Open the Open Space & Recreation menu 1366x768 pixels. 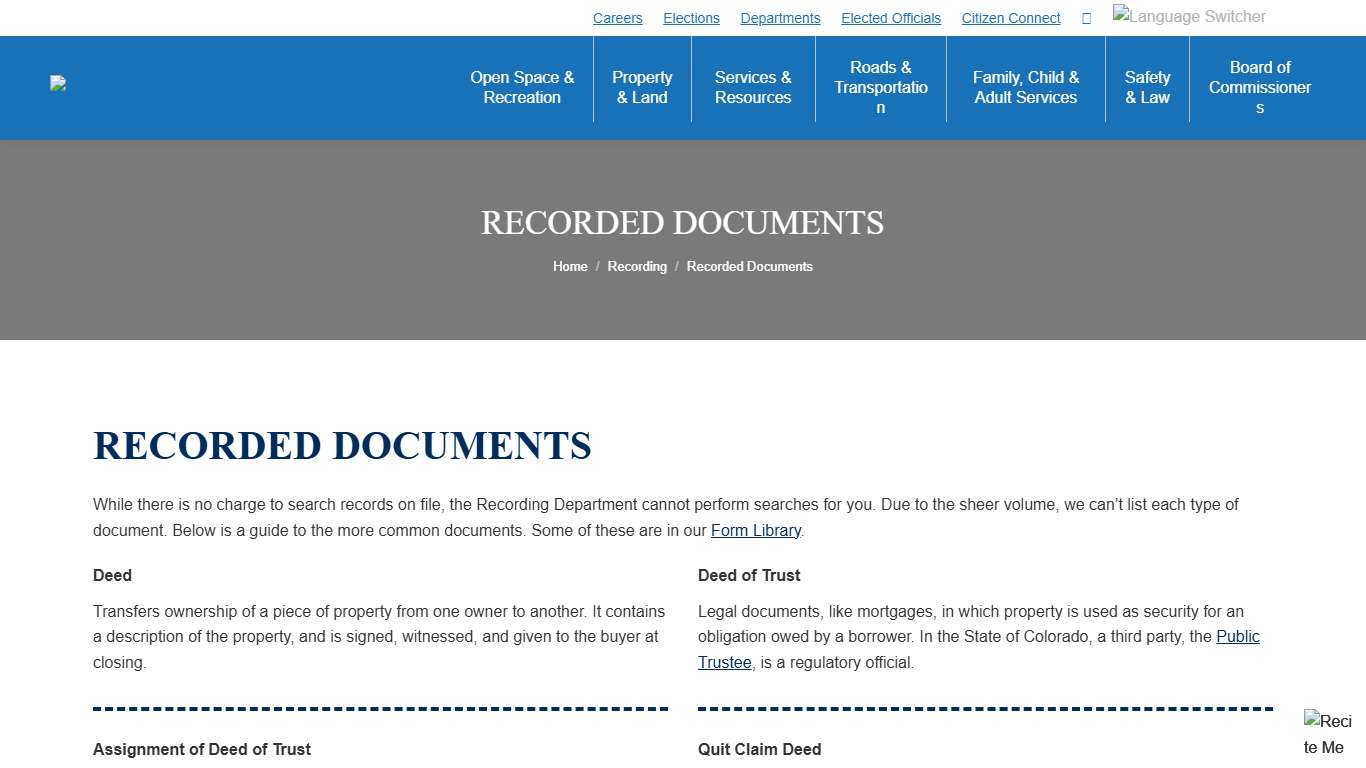[522, 87]
